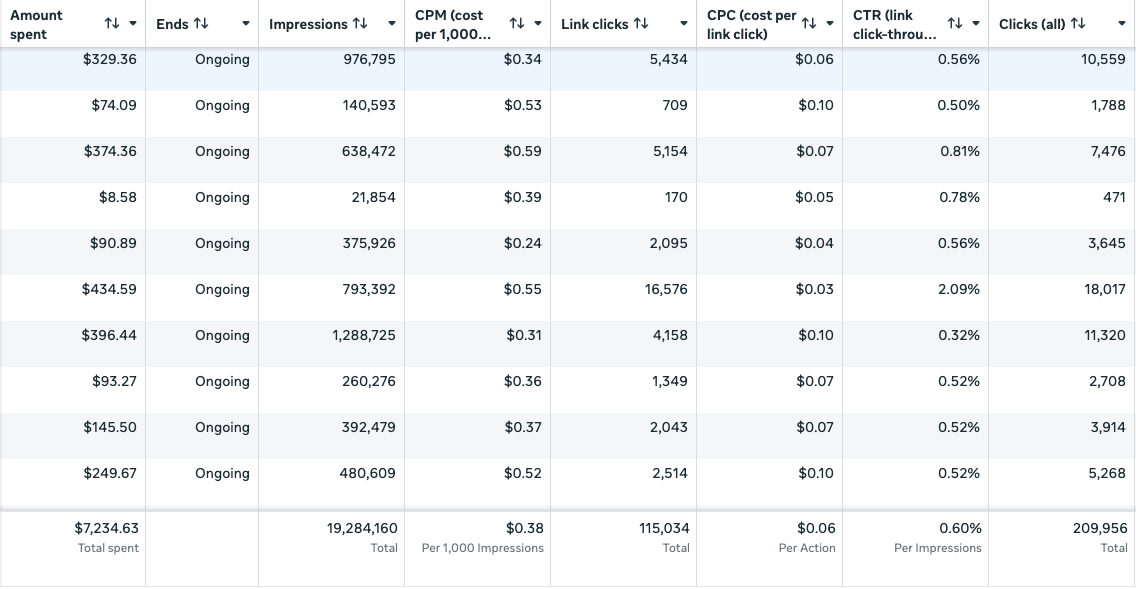This screenshot has height=589, width=1136.
Task: Click total impressions 19,284,160
Action: [362, 528]
